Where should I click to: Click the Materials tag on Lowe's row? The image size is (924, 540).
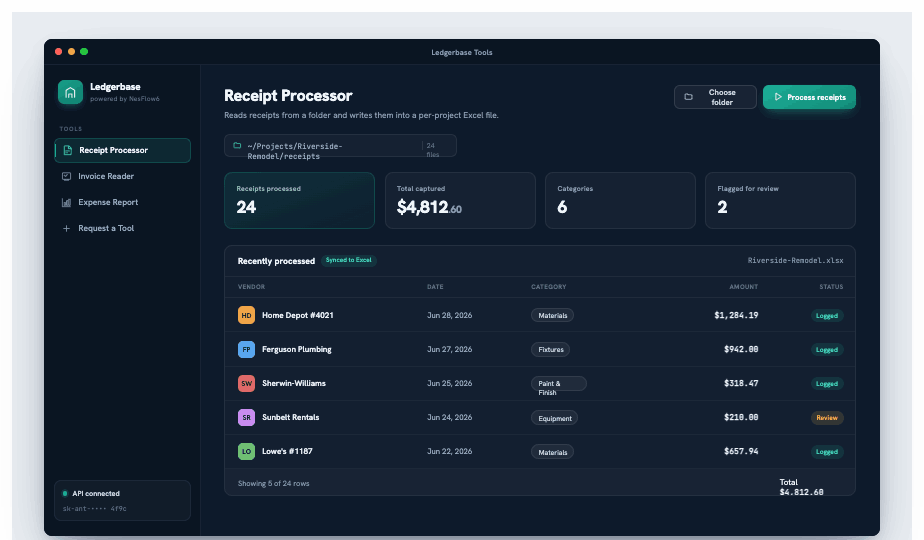coord(553,452)
